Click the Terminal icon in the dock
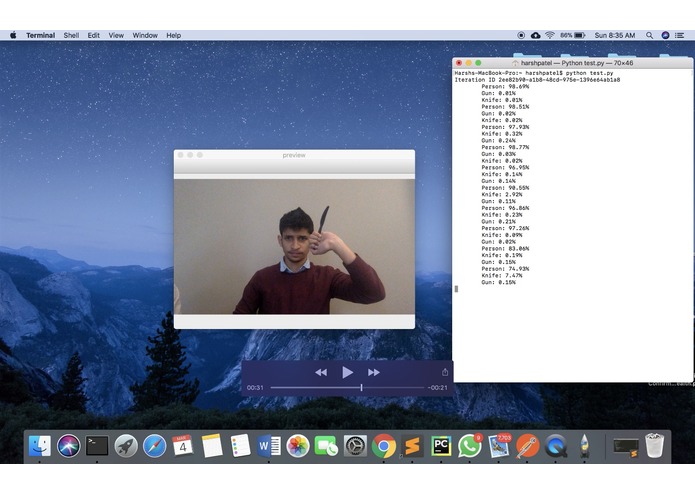Screen dimensions: 695x494 97,446
